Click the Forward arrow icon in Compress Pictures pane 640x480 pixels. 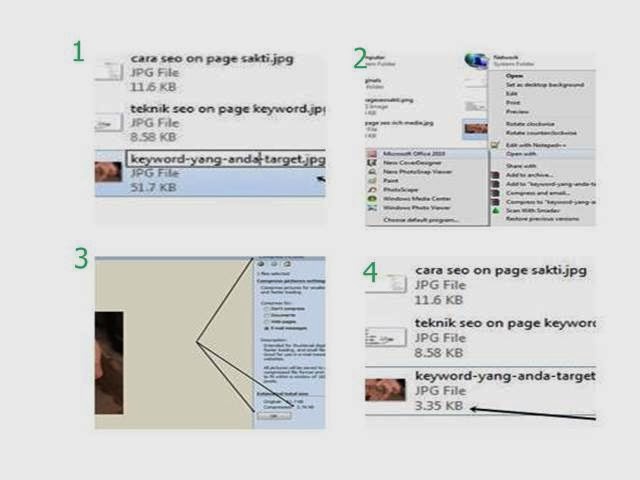pyautogui.click(x=274, y=264)
